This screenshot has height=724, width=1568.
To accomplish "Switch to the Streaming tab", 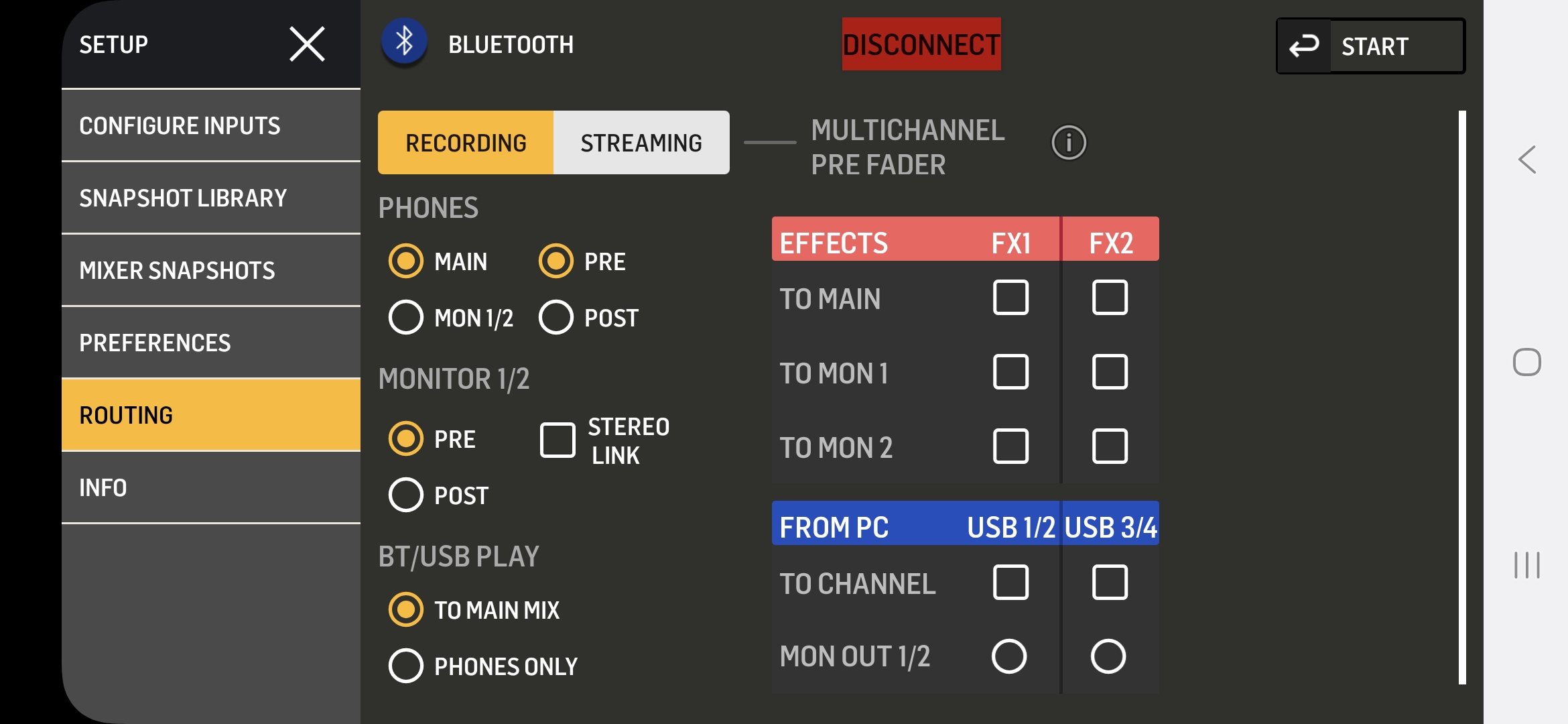I will tap(641, 143).
